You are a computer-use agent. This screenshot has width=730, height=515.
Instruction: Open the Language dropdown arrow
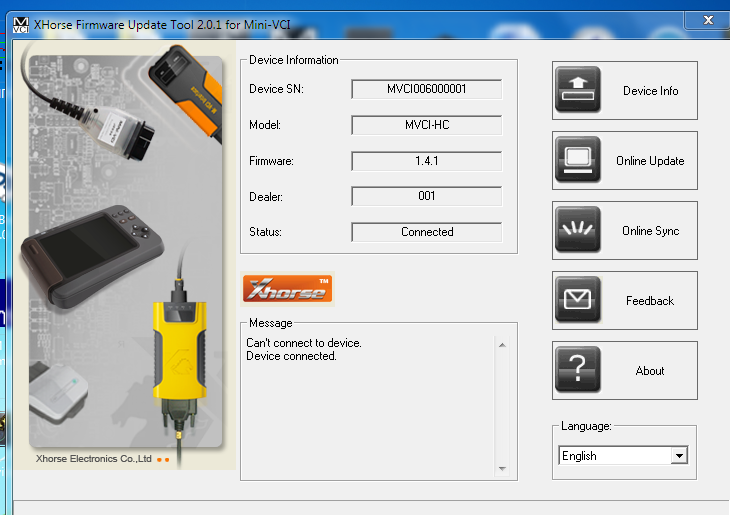(679, 456)
